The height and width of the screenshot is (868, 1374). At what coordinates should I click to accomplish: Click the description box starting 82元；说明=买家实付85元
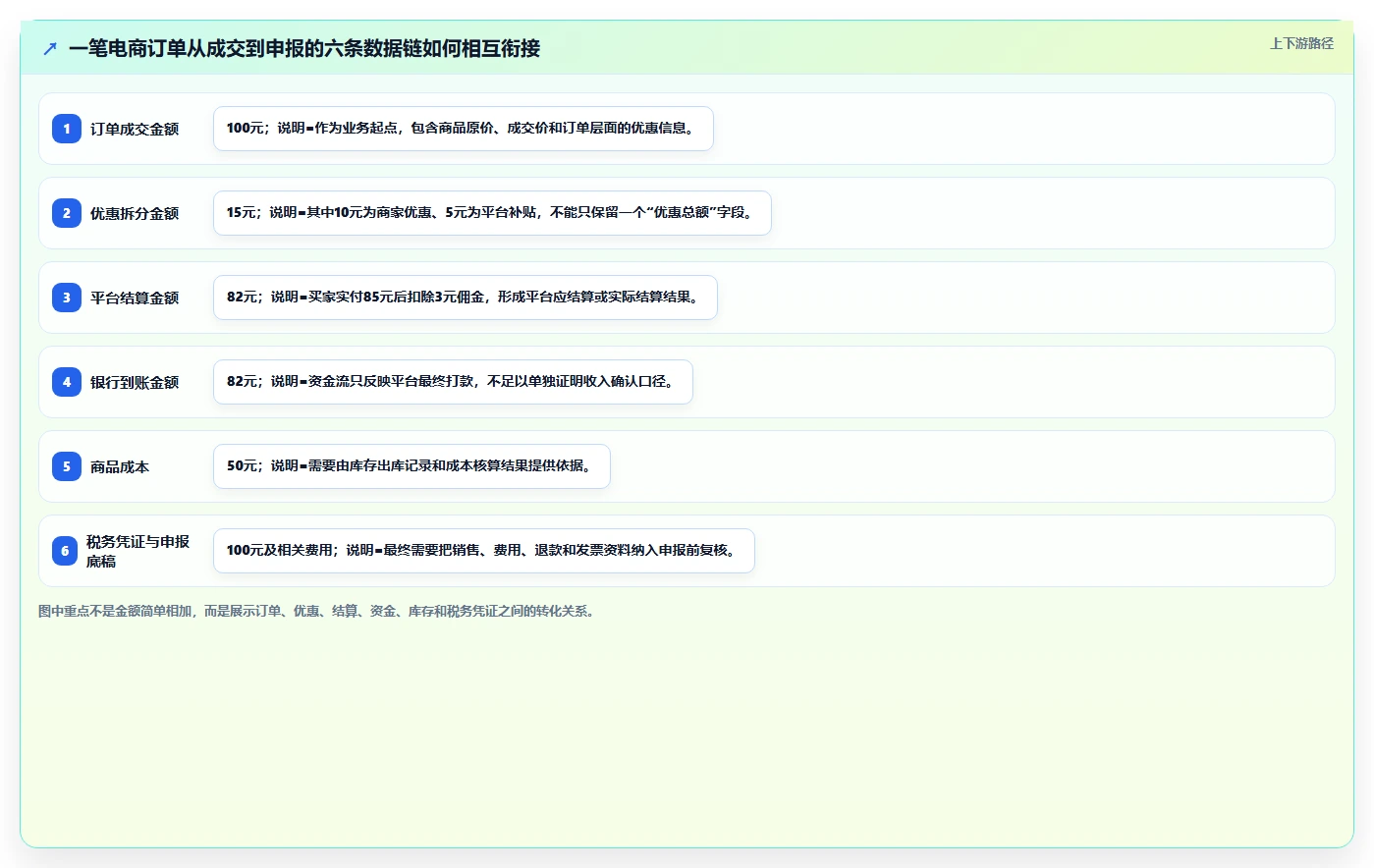466,298
